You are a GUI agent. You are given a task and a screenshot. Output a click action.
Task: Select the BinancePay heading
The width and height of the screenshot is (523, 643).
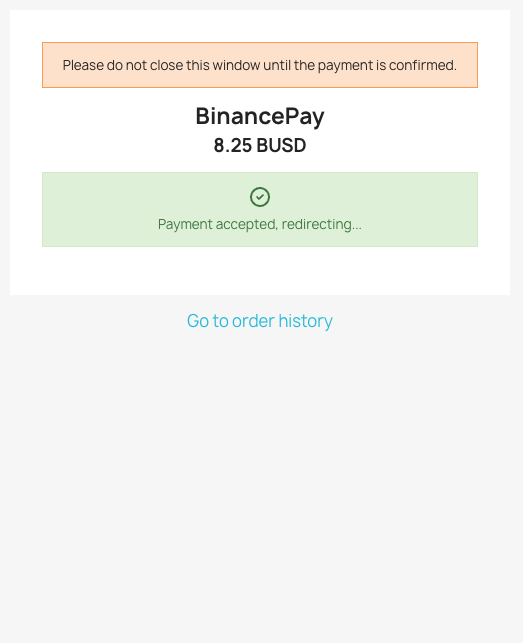260,116
